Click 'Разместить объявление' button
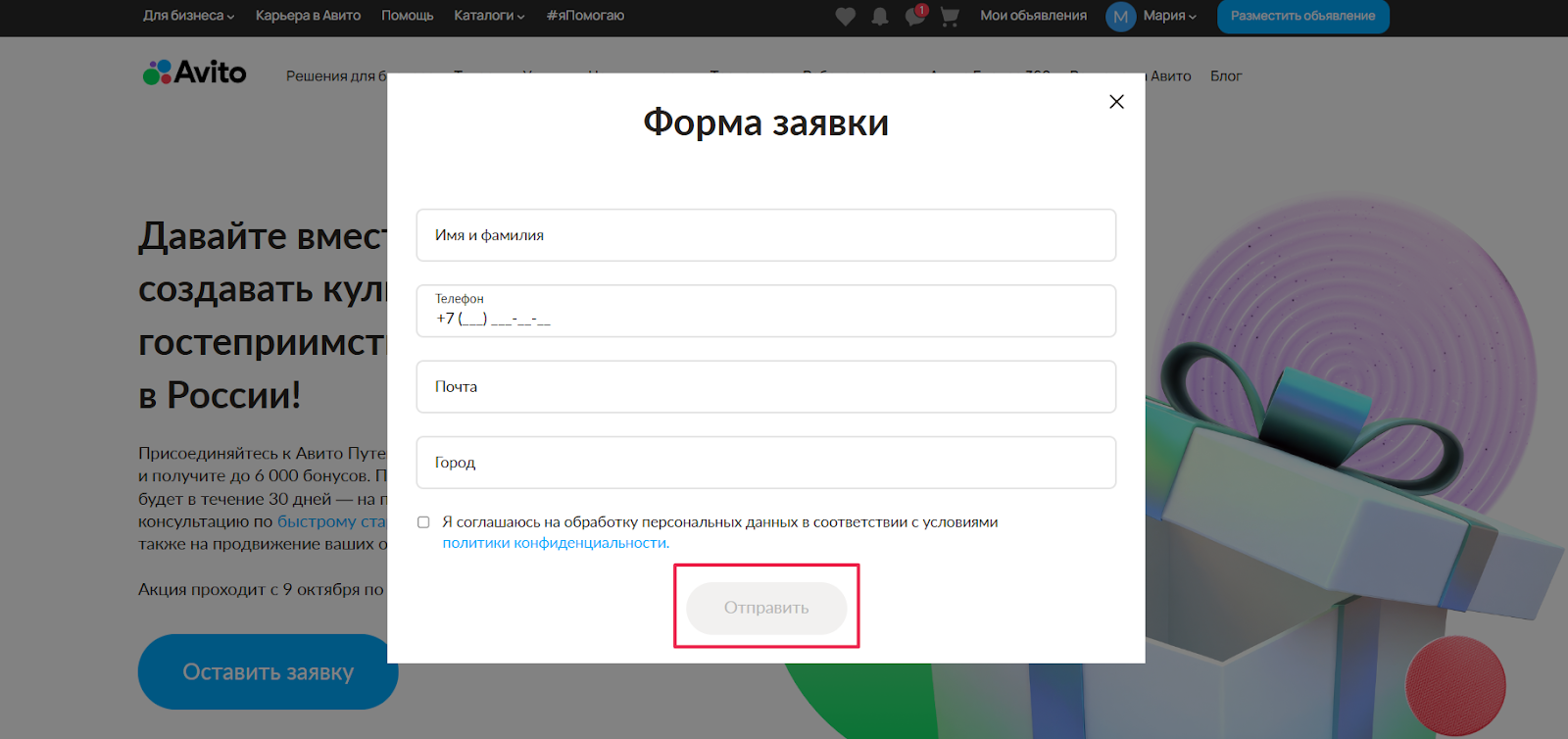Viewport: 1568px width, 739px height. click(x=1302, y=17)
